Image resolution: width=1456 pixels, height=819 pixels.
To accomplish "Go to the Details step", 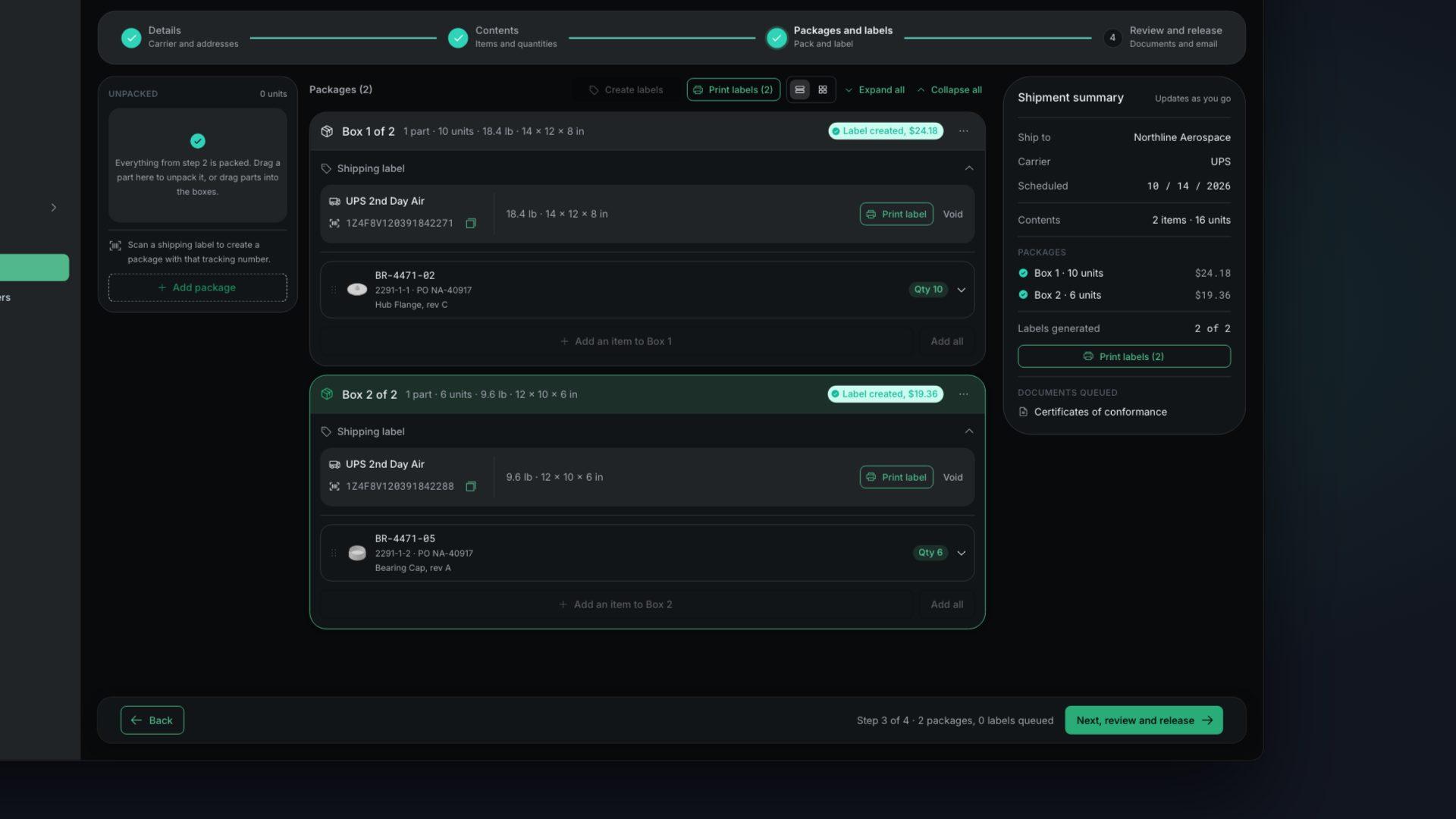I will (x=180, y=37).
